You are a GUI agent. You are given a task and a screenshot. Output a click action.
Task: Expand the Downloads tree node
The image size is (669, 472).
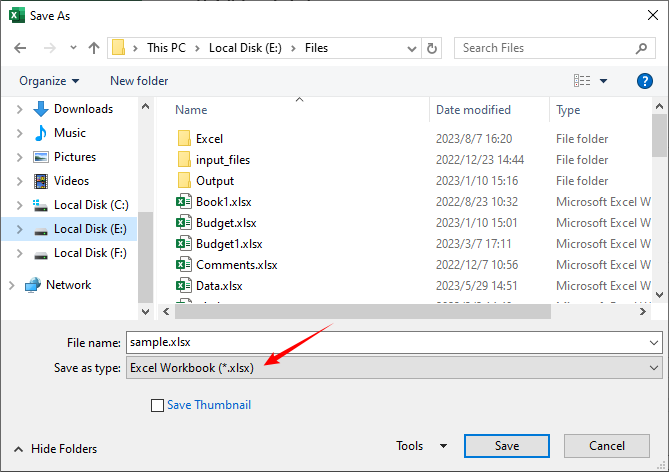19,110
